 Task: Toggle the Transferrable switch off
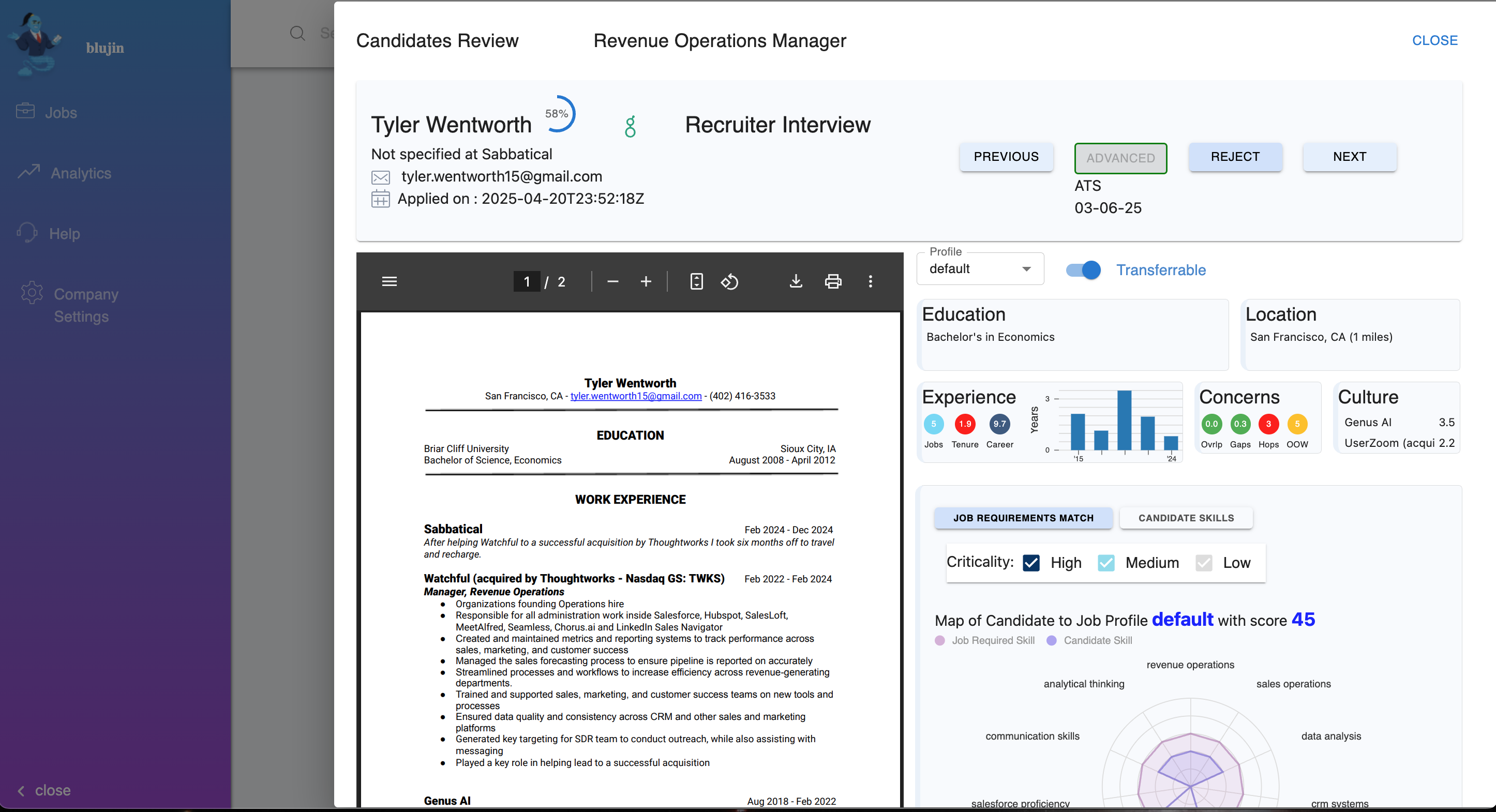click(1084, 270)
